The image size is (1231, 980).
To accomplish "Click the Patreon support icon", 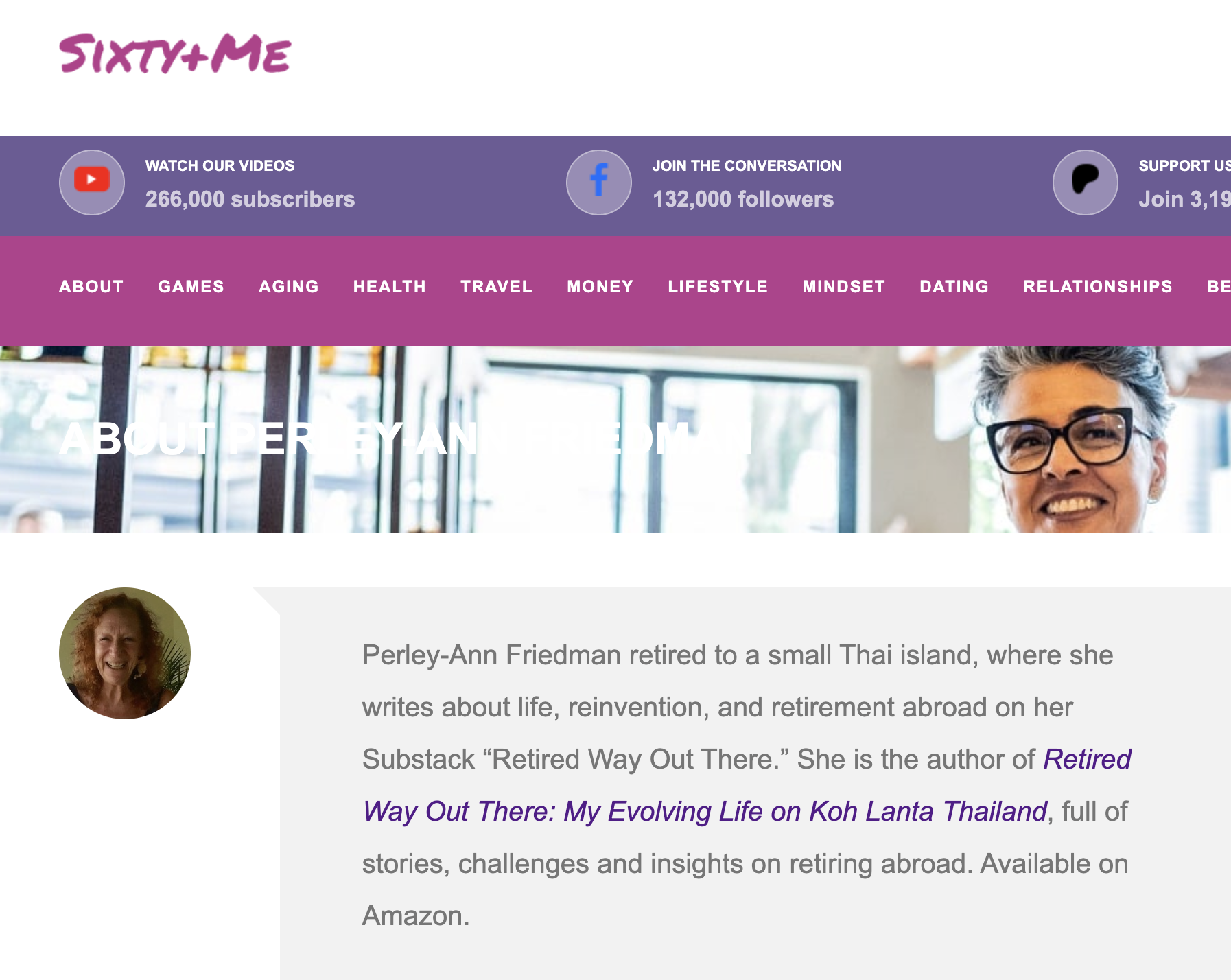I will [x=1086, y=182].
